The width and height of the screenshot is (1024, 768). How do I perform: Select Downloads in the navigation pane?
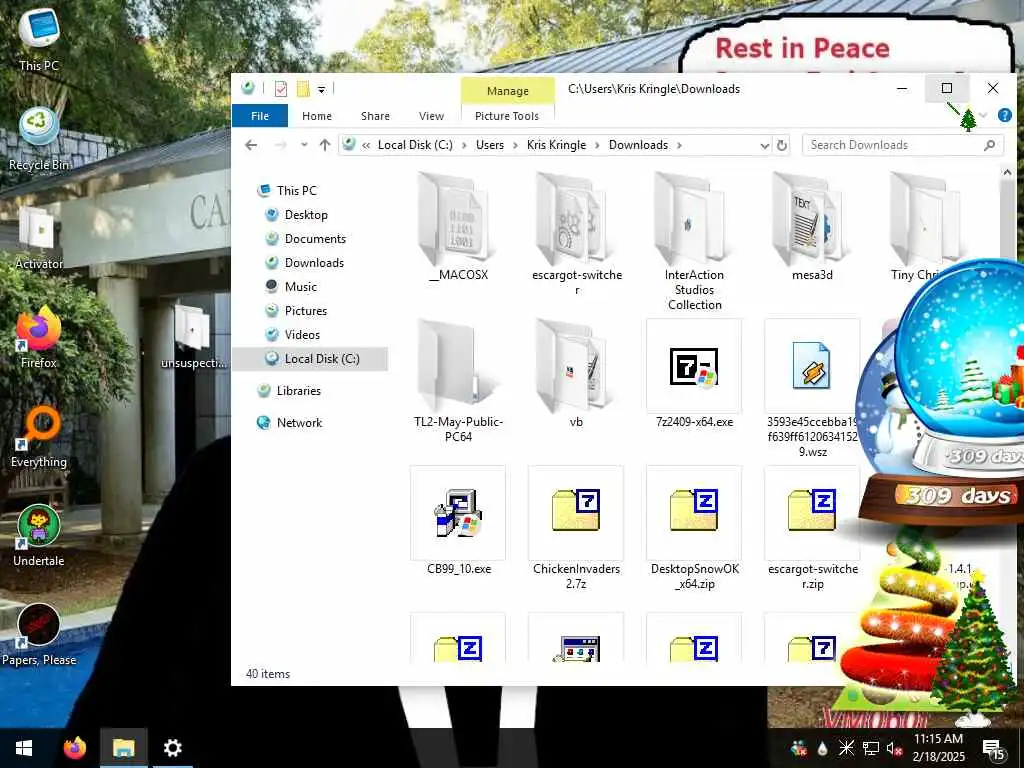pos(314,263)
